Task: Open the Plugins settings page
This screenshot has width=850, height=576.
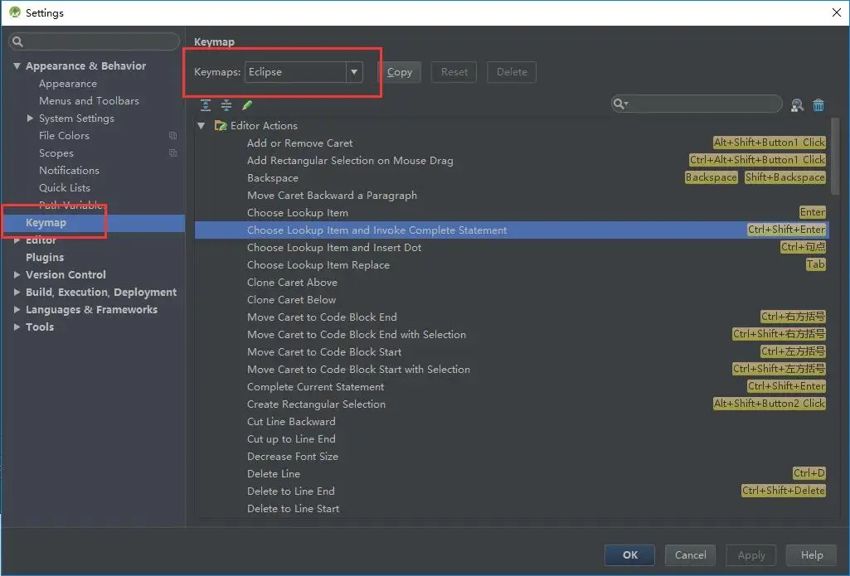Action: 44,257
